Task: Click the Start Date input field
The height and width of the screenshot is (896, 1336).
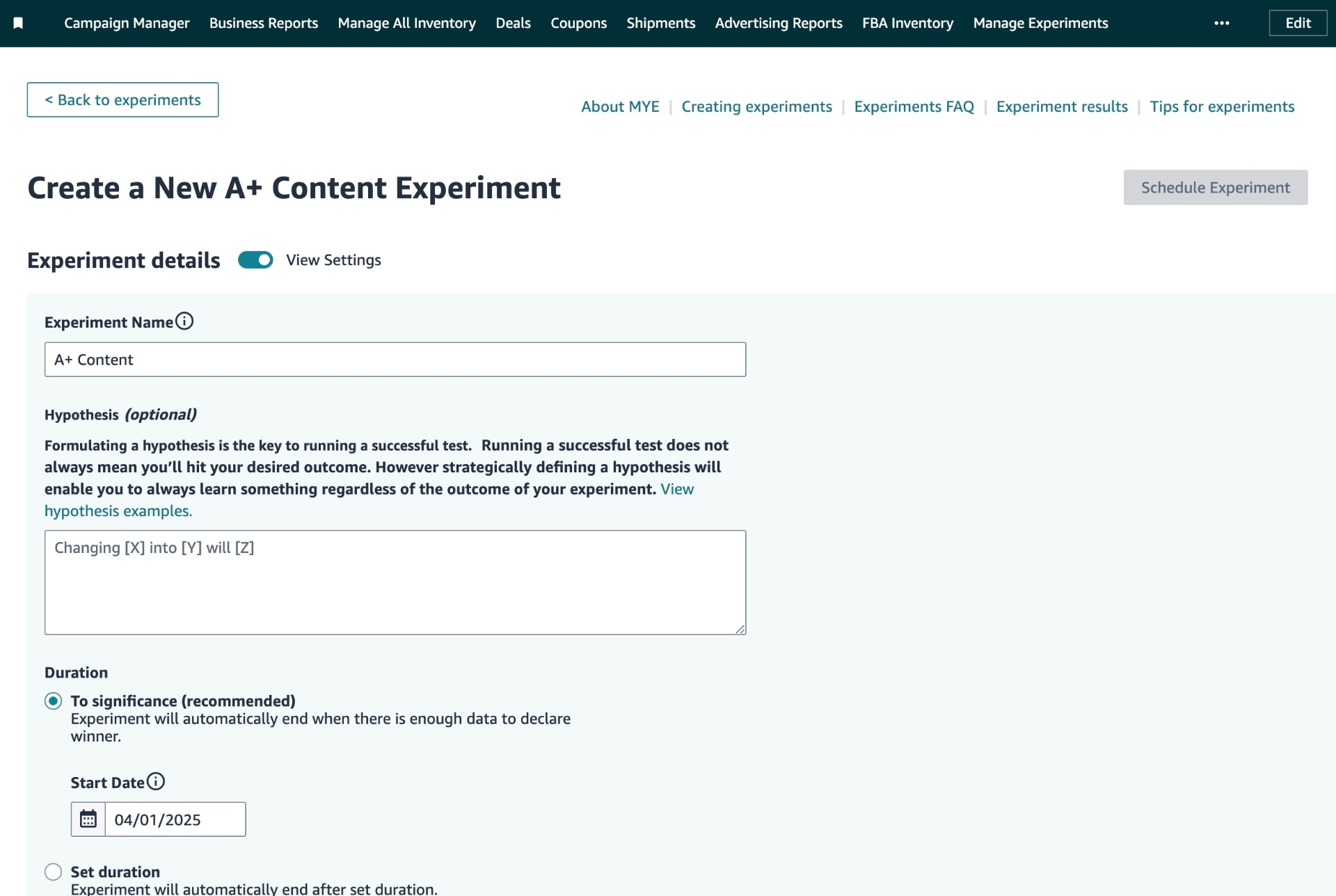Action: [x=175, y=819]
